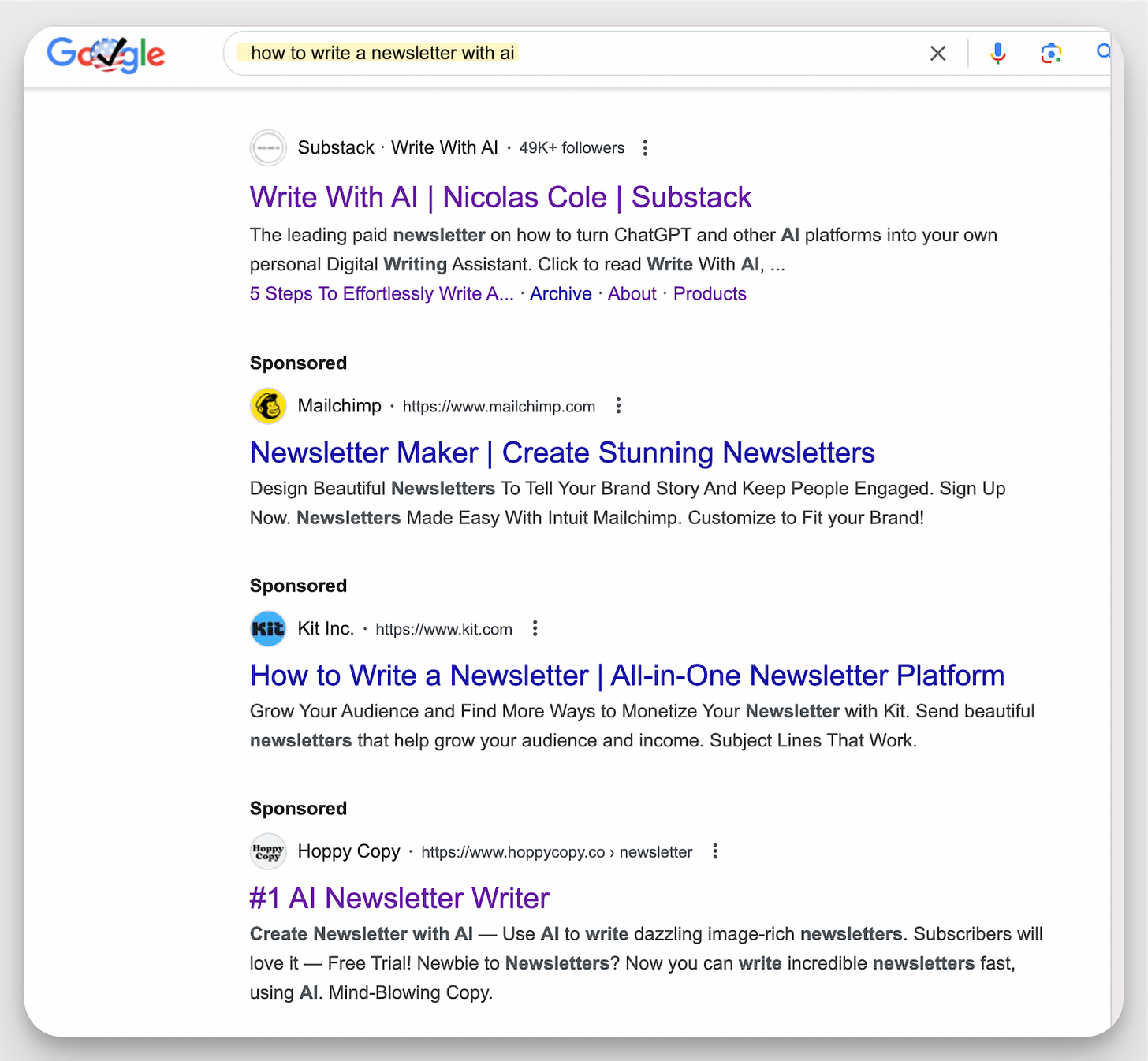Click the 'Mailchimp' site name text

click(x=340, y=406)
